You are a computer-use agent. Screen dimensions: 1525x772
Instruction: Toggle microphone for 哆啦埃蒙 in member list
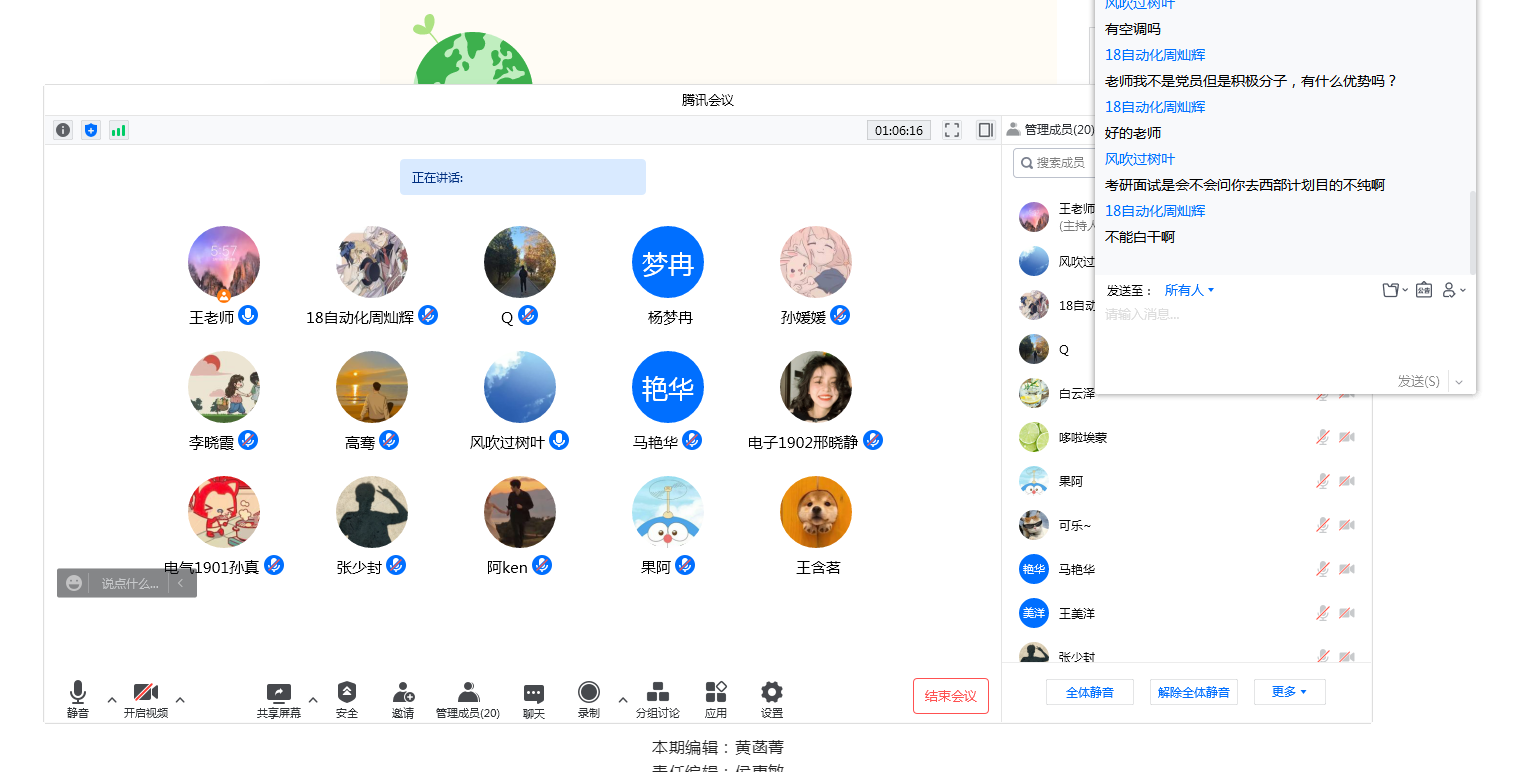pos(1322,437)
